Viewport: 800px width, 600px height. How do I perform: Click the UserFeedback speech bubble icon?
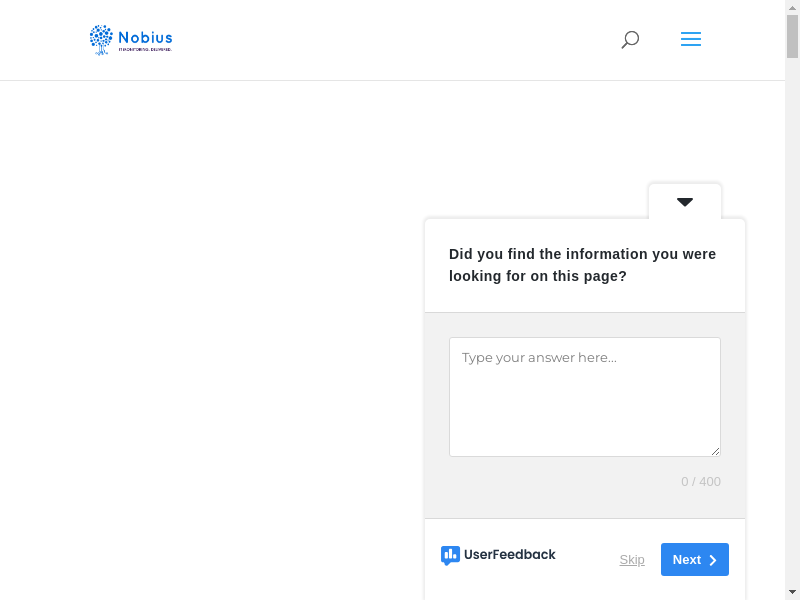[450, 555]
